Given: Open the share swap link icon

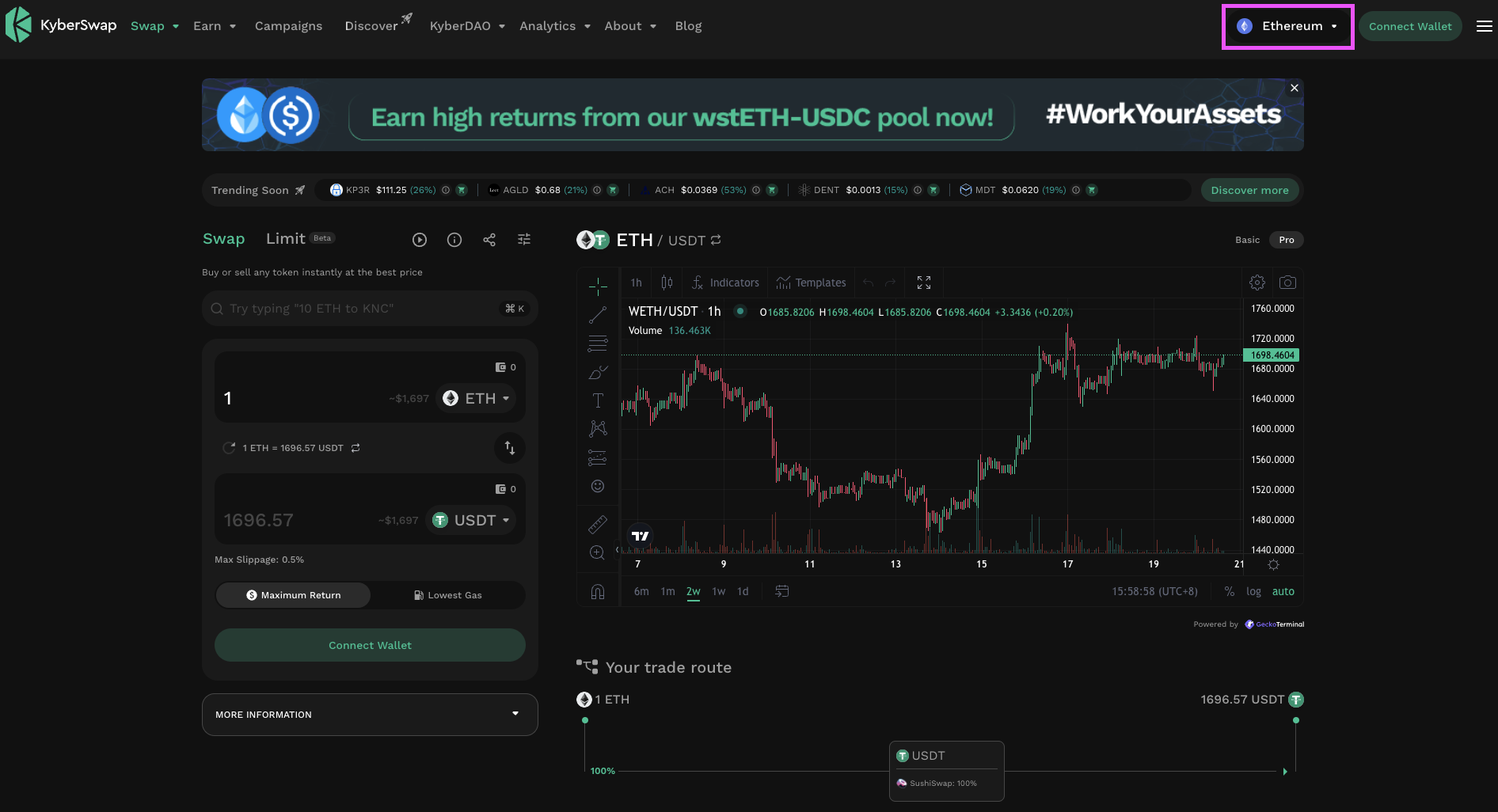Looking at the screenshot, I should tap(489, 240).
